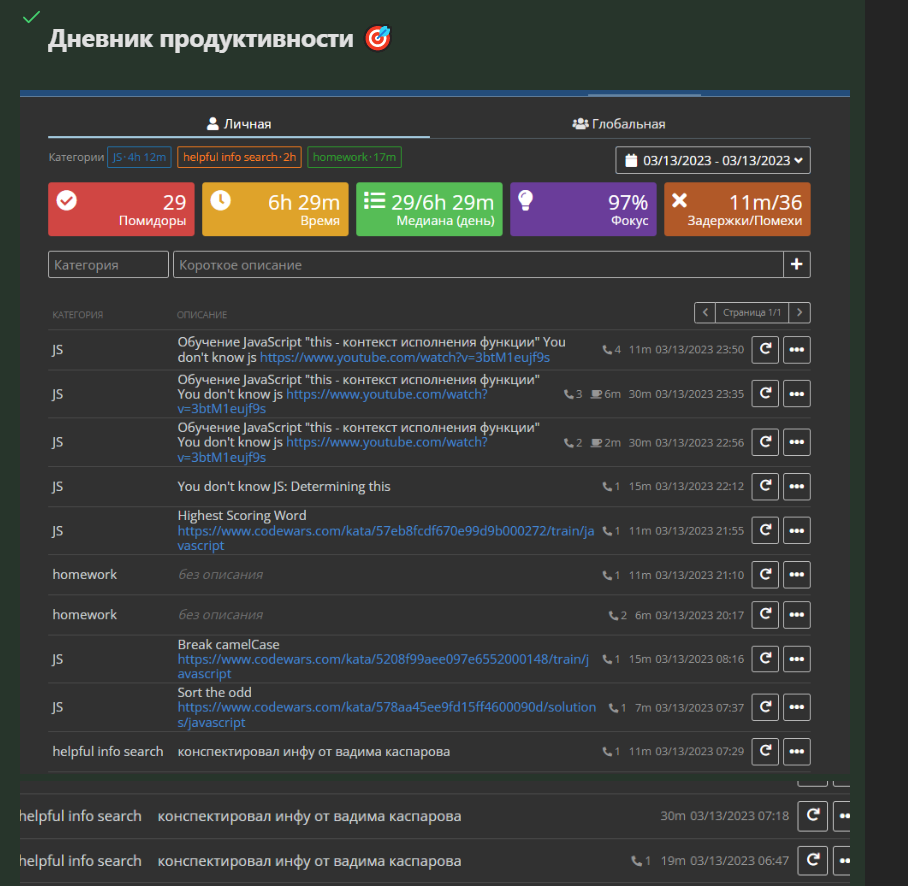
Task: Click the plus icon to add entry
Action: point(797,265)
